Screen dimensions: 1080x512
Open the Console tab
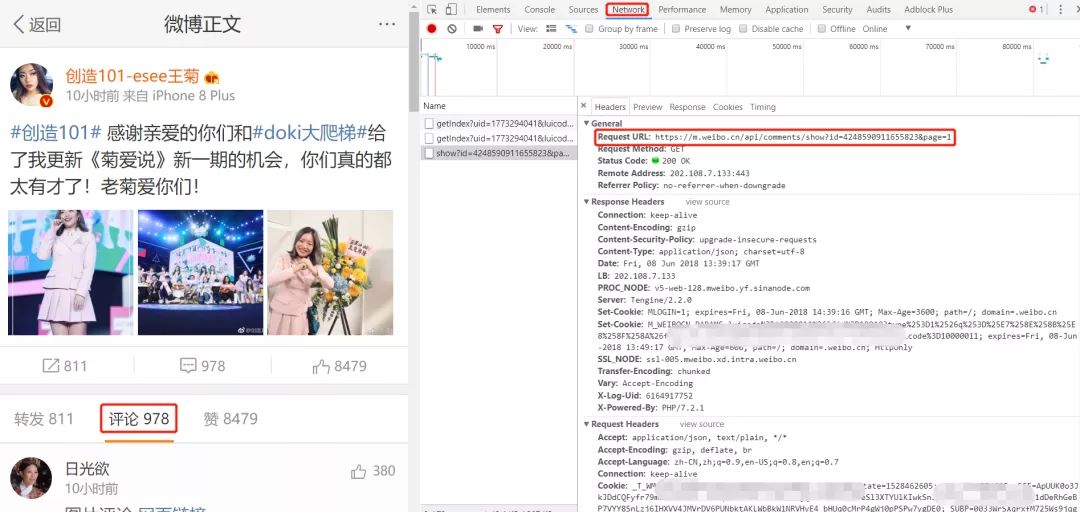[539, 10]
